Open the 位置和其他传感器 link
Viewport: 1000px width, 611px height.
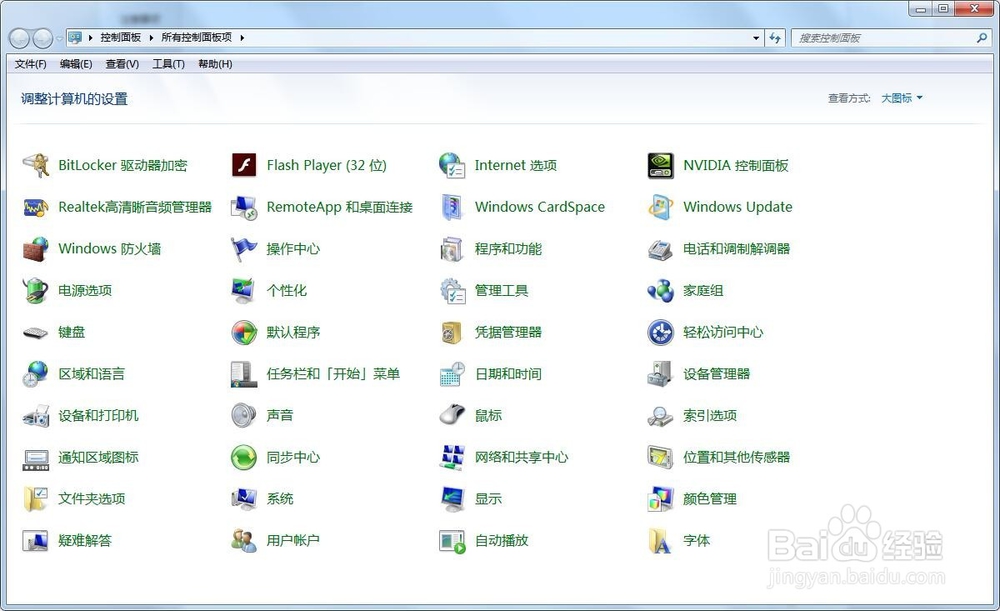pos(737,457)
